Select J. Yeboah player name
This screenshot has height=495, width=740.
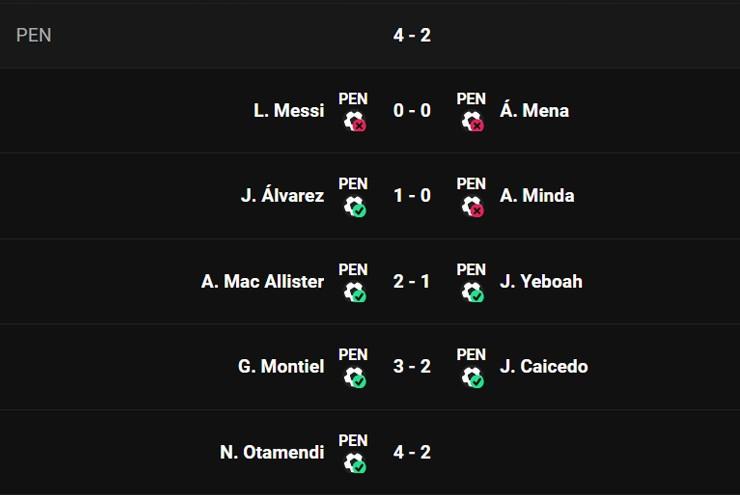541,281
